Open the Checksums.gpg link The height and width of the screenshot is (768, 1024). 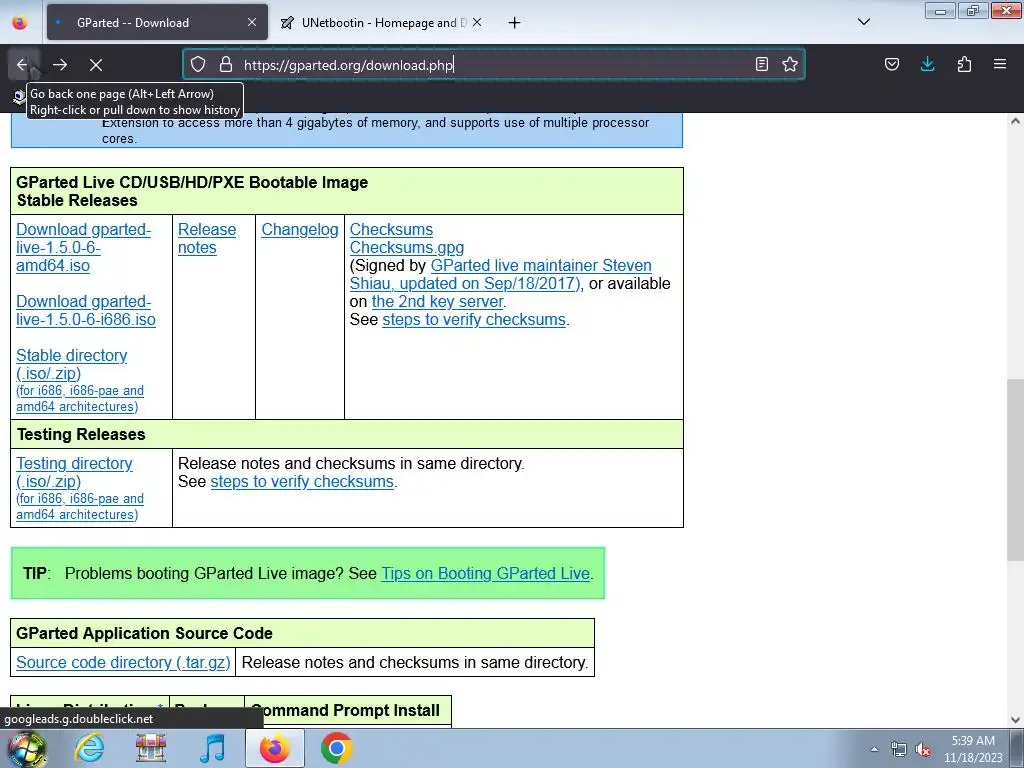pos(407,248)
